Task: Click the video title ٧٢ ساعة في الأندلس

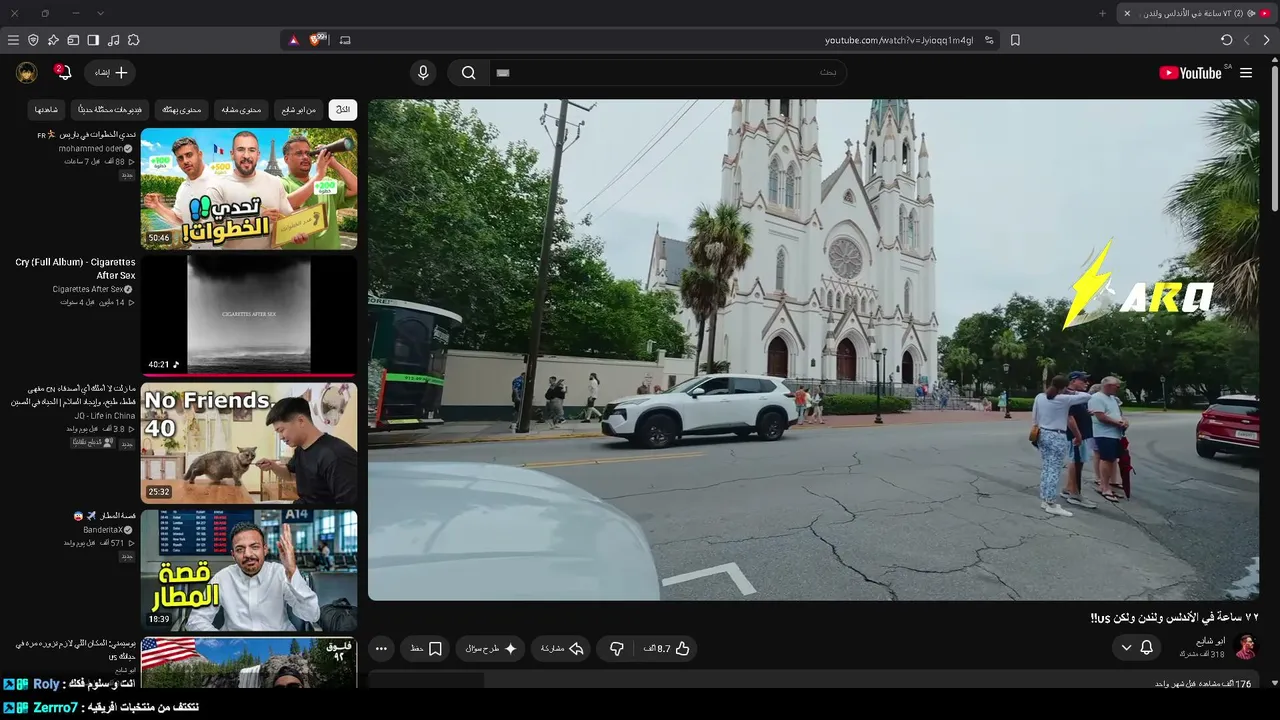Action: click(1174, 618)
